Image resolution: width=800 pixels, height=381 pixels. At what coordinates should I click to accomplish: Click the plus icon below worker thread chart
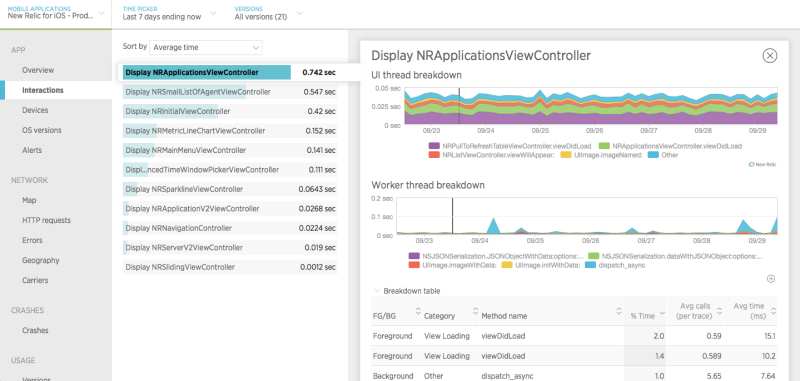771,279
